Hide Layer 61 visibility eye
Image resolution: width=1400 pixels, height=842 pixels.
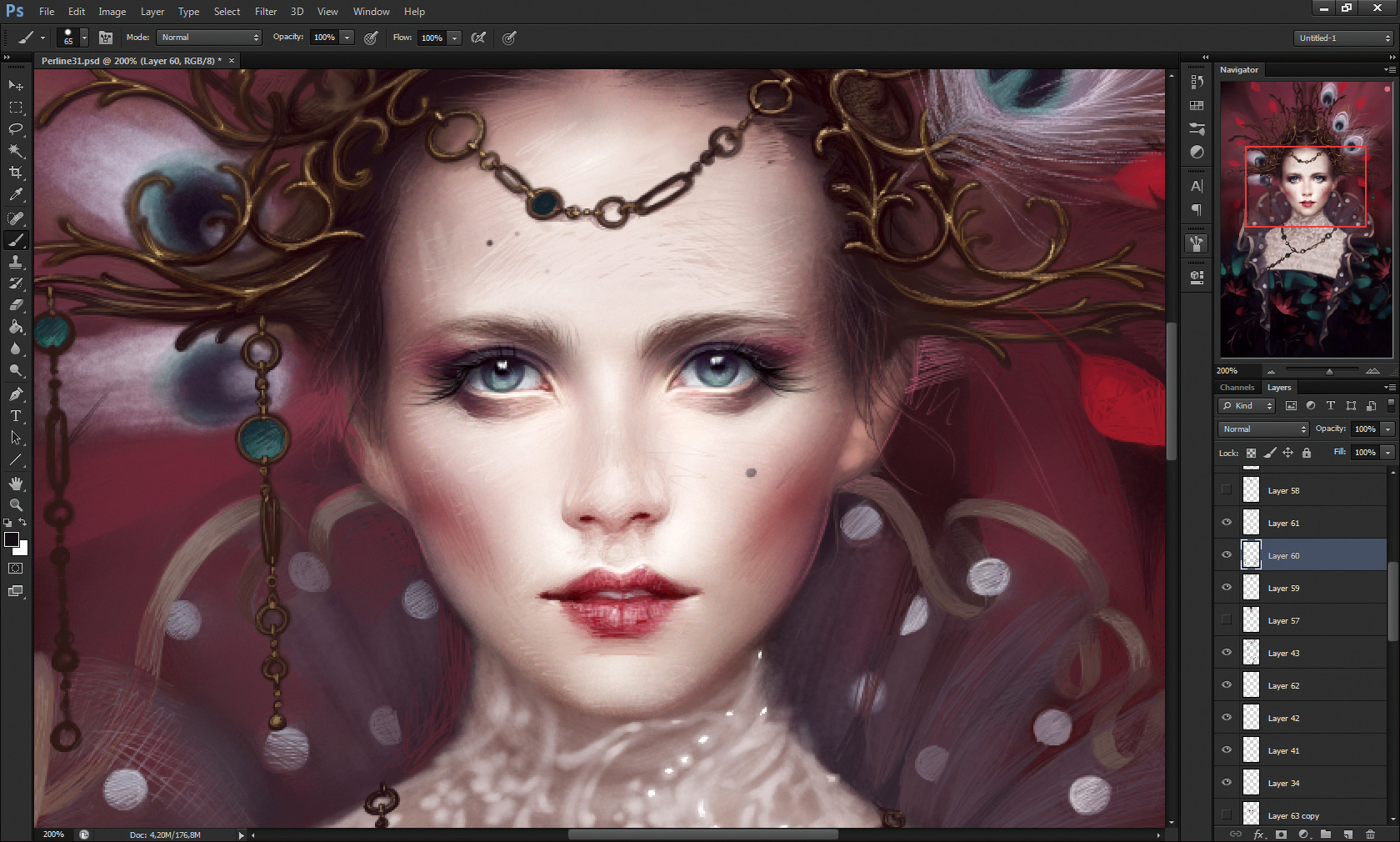click(1227, 523)
